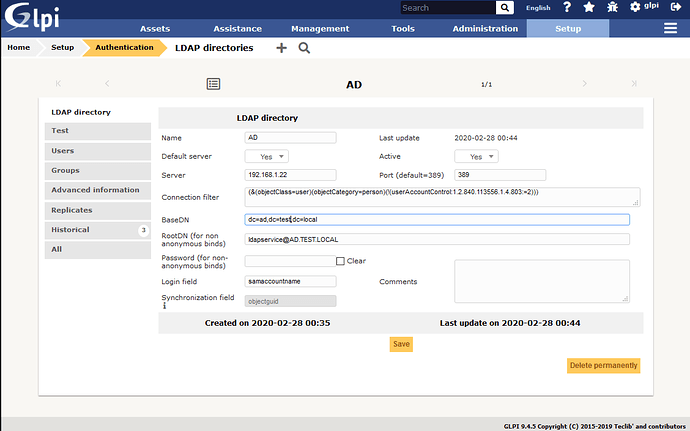Image resolution: width=690 pixels, height=431 pixels.
Task: Click the 1/1 record counter
Action: (x=486, y=84)
